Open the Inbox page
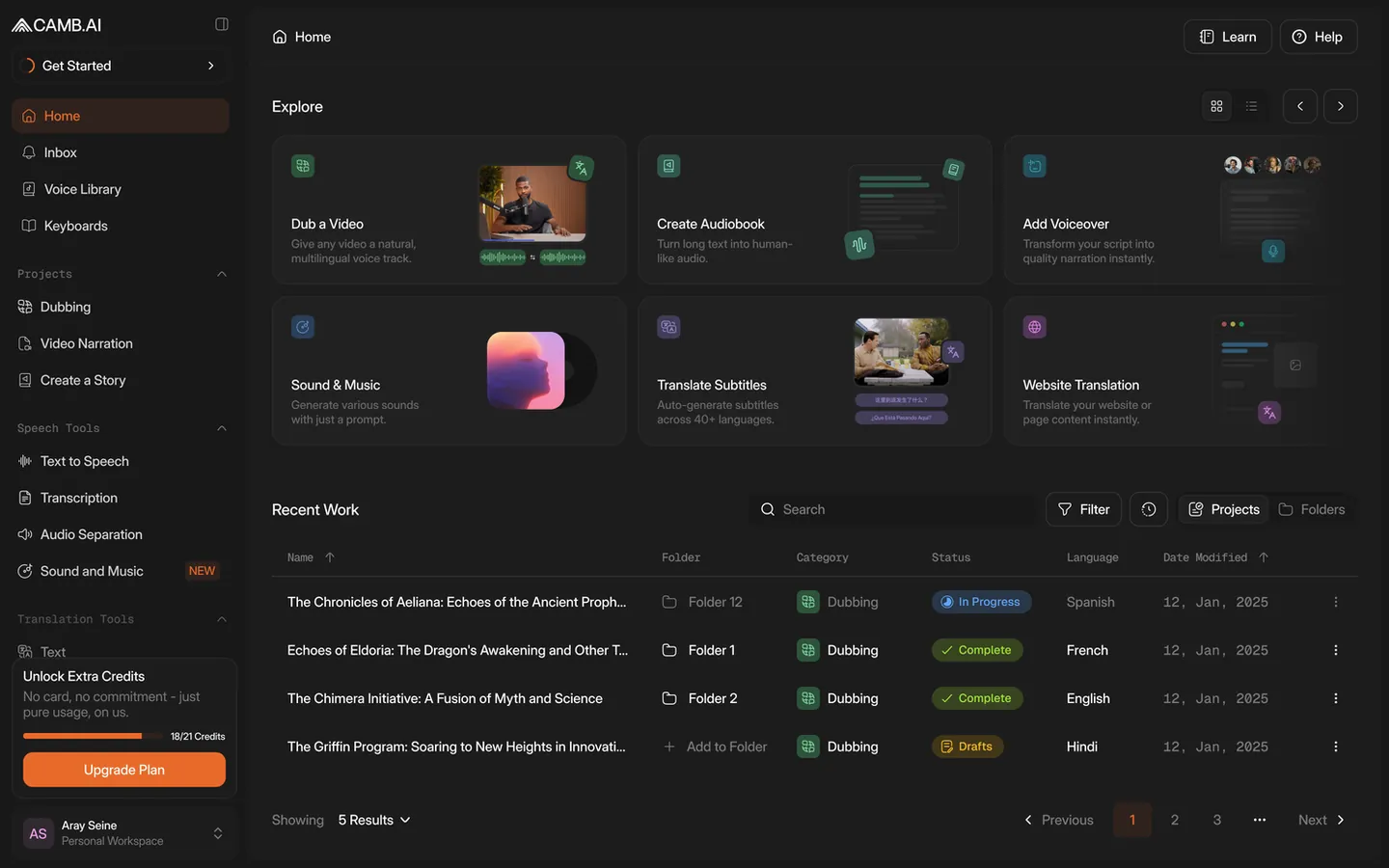Image resolution: width=1389 pixels, height=868 pixels. [121, 152]
